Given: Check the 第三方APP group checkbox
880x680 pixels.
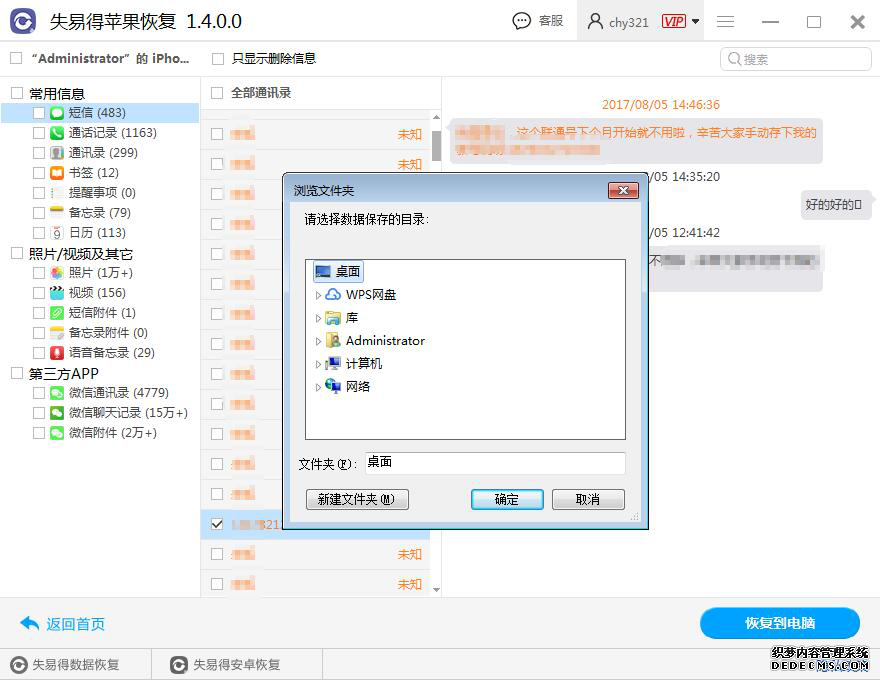Looking at the screenshot, I should point(17,373).
